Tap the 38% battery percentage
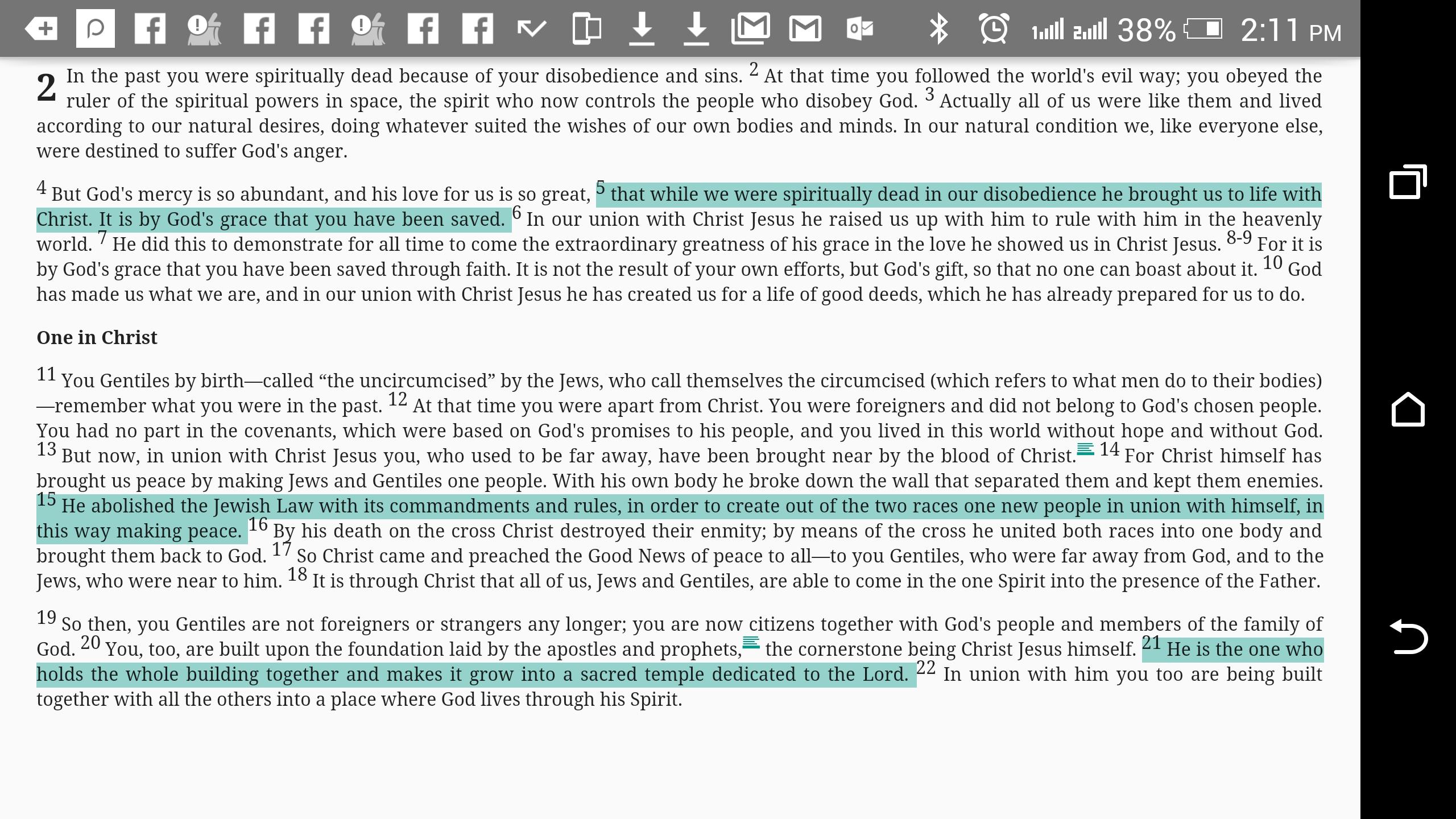This screenshot has height=819, width=1456. [1147, 30]
